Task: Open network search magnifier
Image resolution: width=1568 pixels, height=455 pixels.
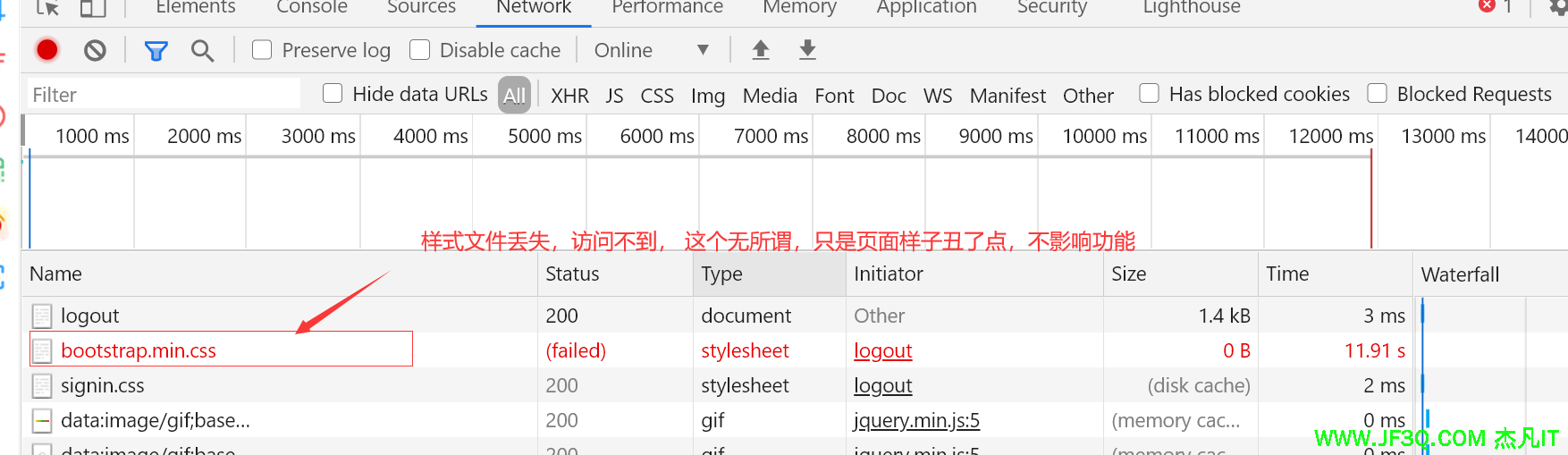Action: pyautogui.click(x=203, y=51)
